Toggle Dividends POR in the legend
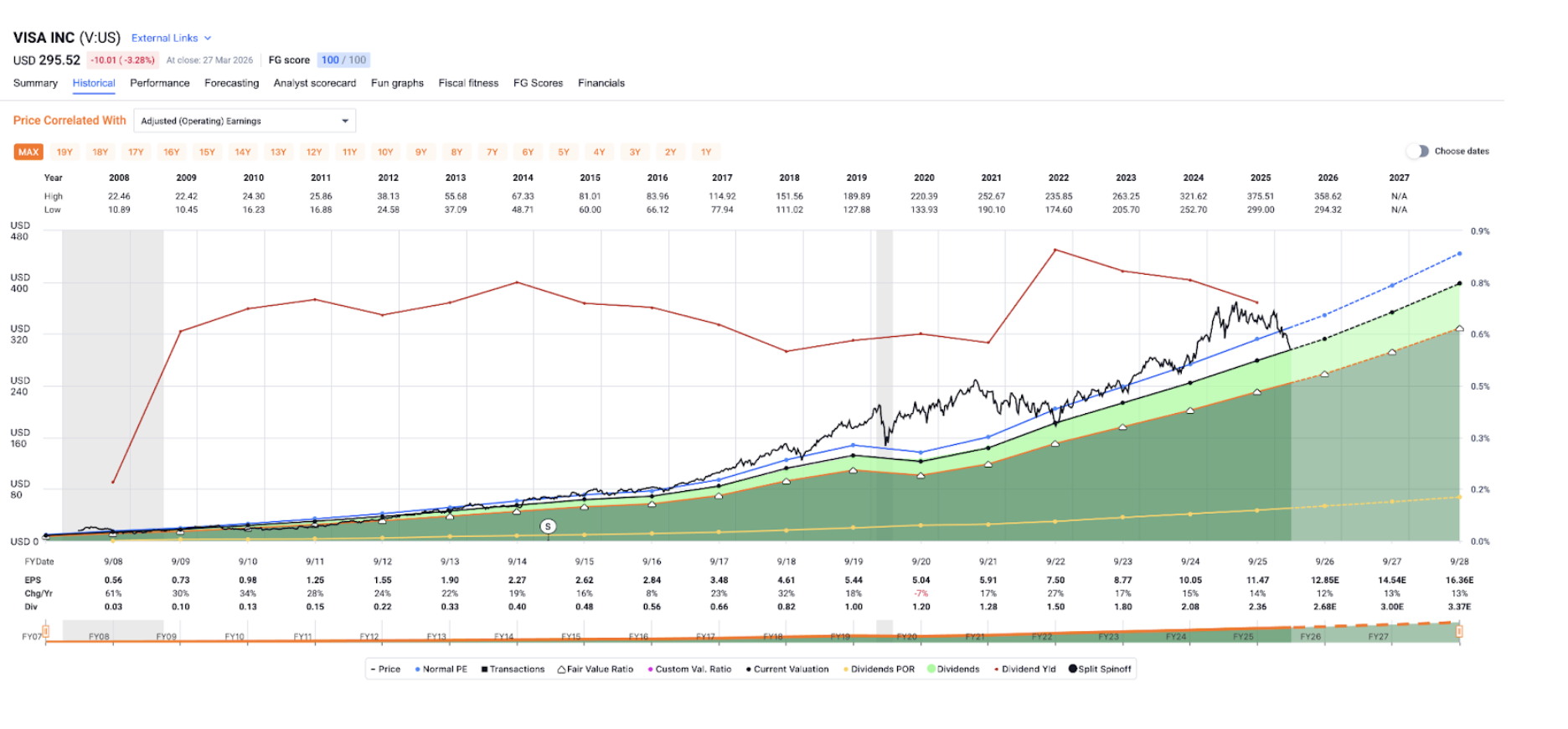This screenshot has width=1568, height=729. click(879, 670)
